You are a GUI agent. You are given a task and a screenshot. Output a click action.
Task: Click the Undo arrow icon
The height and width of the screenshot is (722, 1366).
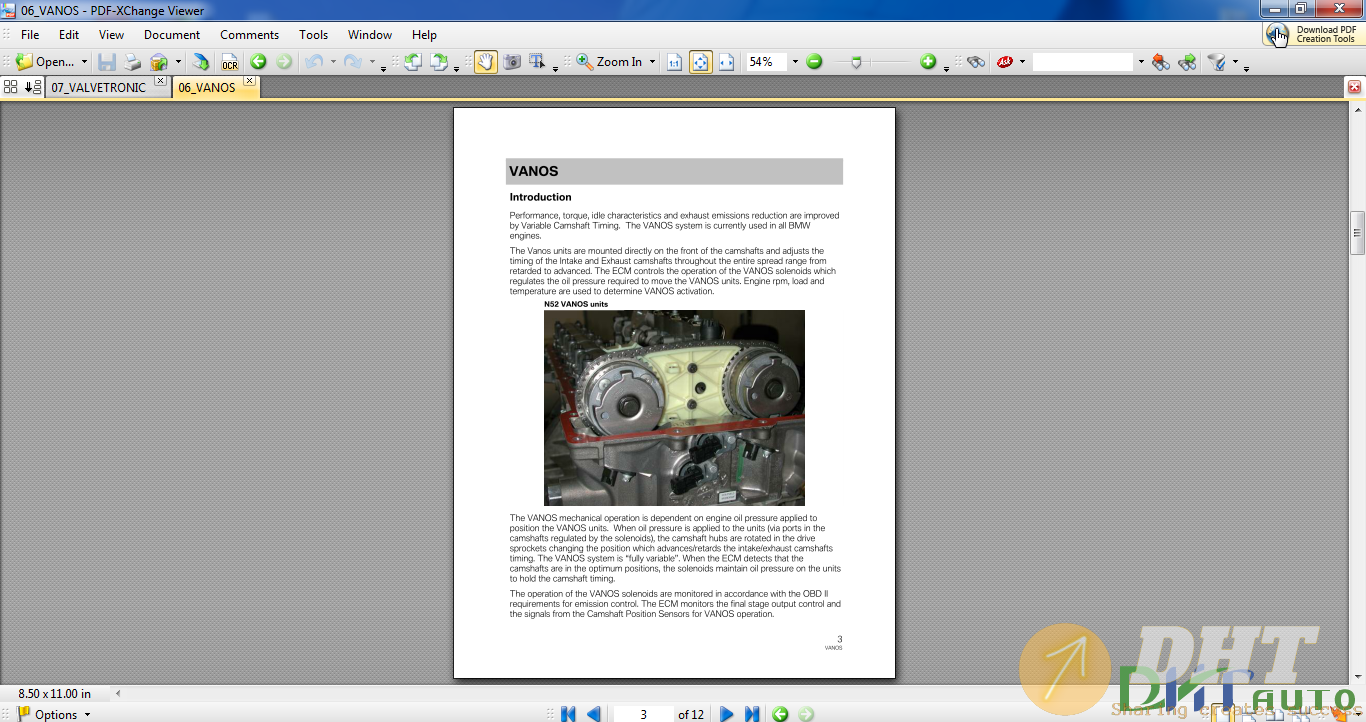tap(314, 62)
